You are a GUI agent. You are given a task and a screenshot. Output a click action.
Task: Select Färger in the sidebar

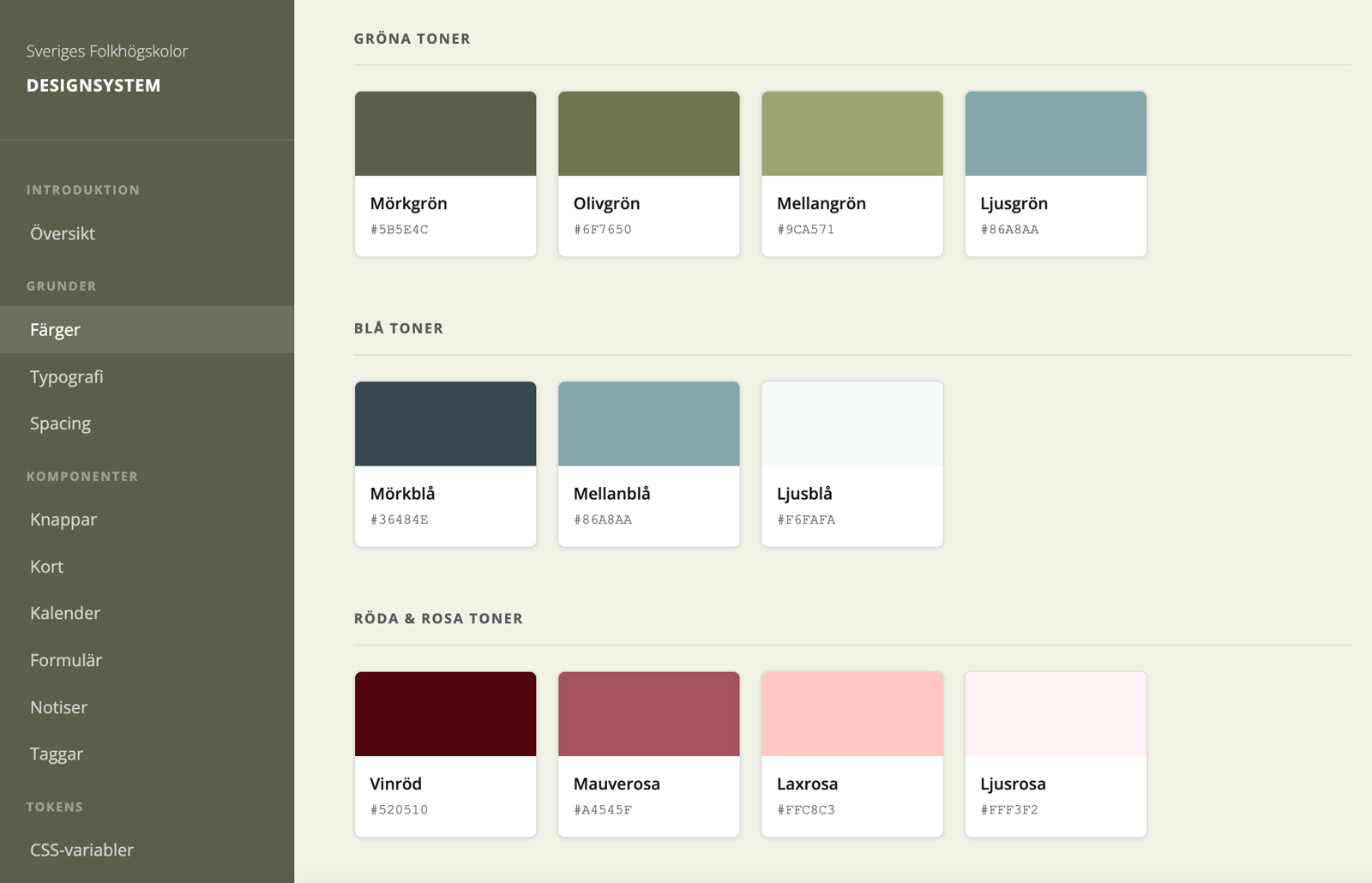point(147,329)
